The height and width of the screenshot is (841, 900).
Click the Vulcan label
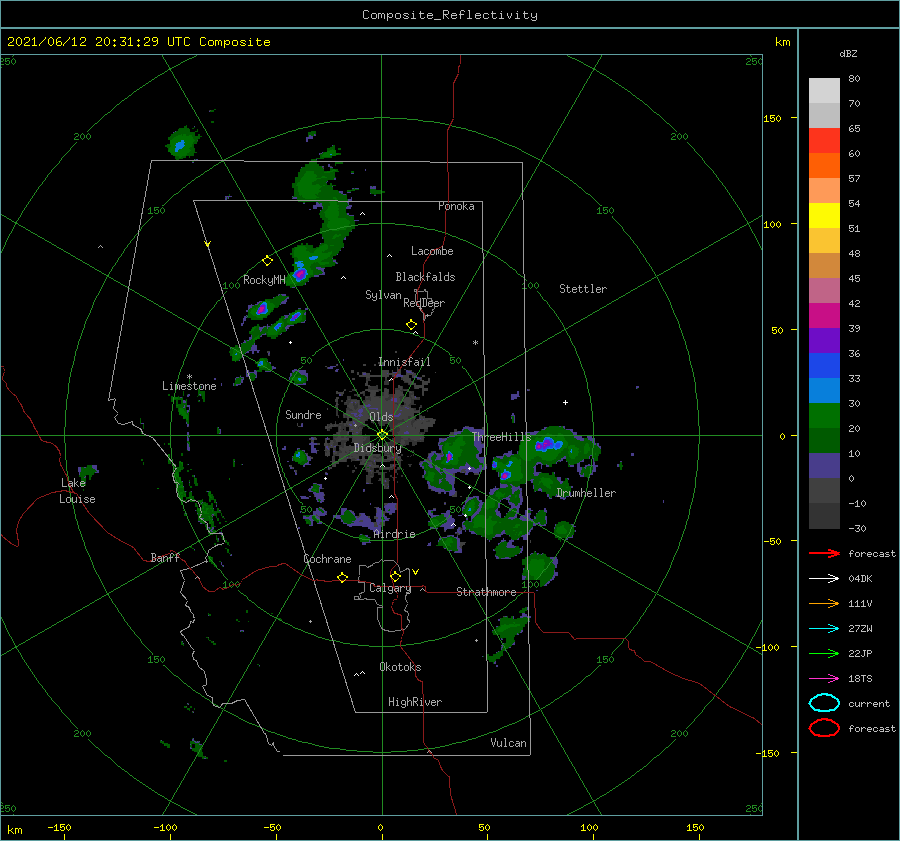click(509, 743)
